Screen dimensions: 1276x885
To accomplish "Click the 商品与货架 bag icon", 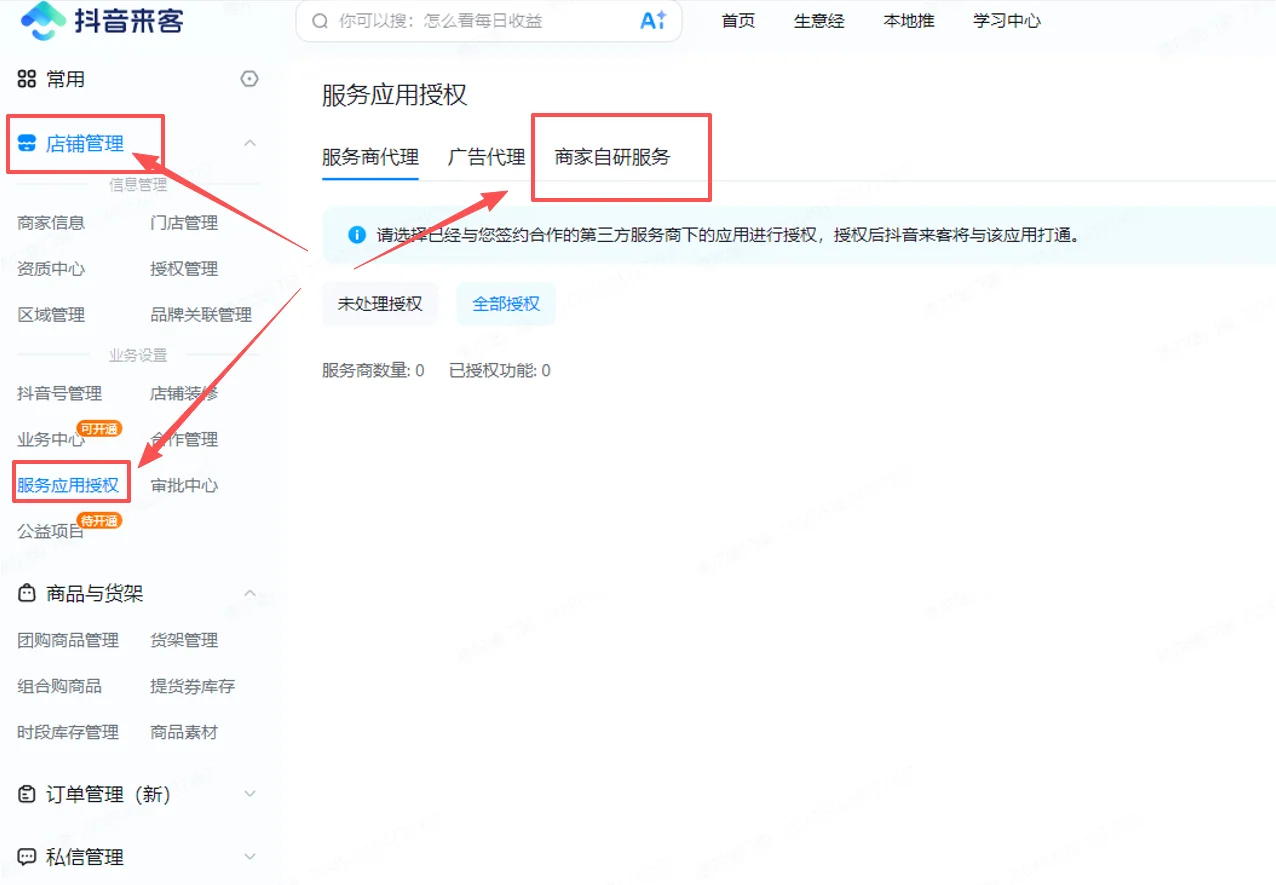I will 27,594.
